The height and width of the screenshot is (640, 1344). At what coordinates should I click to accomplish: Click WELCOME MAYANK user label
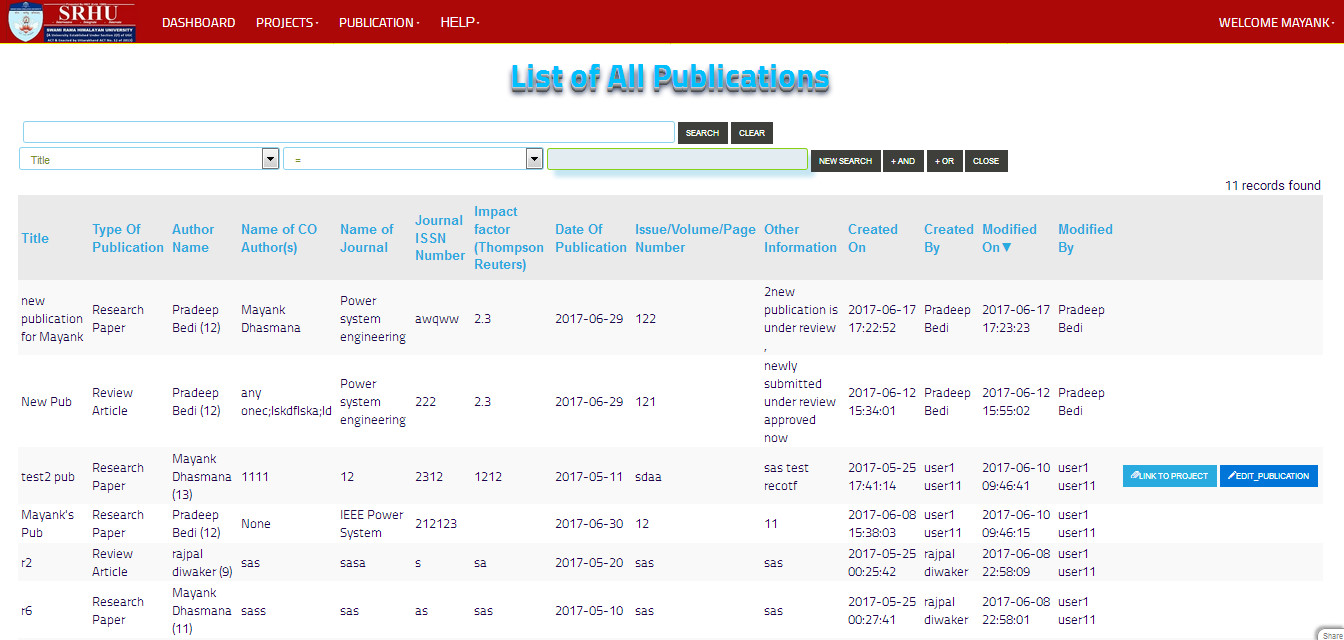pyautogui.click(x=1275, y=22)
